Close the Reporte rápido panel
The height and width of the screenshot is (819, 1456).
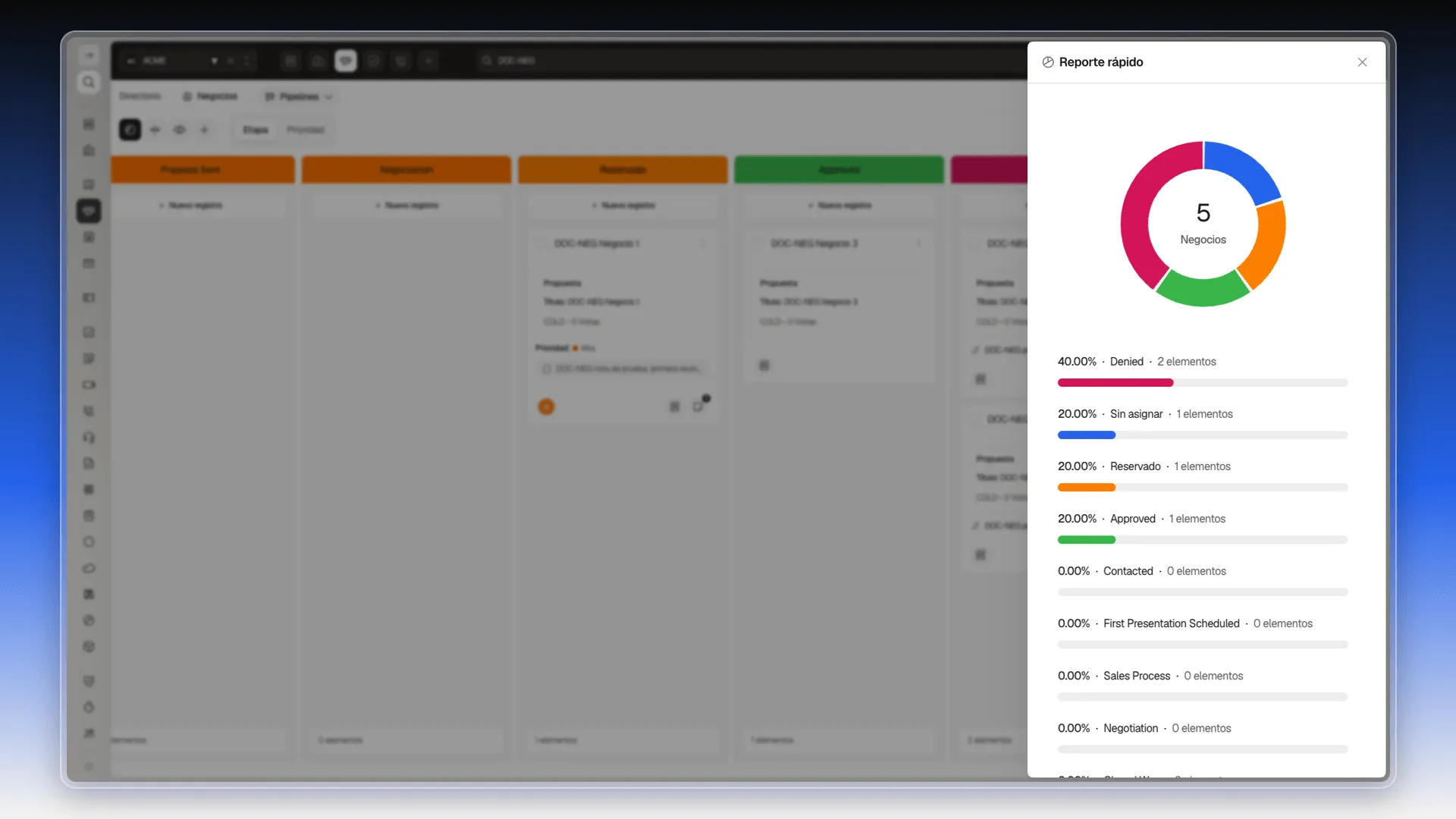click(1362, 62)
